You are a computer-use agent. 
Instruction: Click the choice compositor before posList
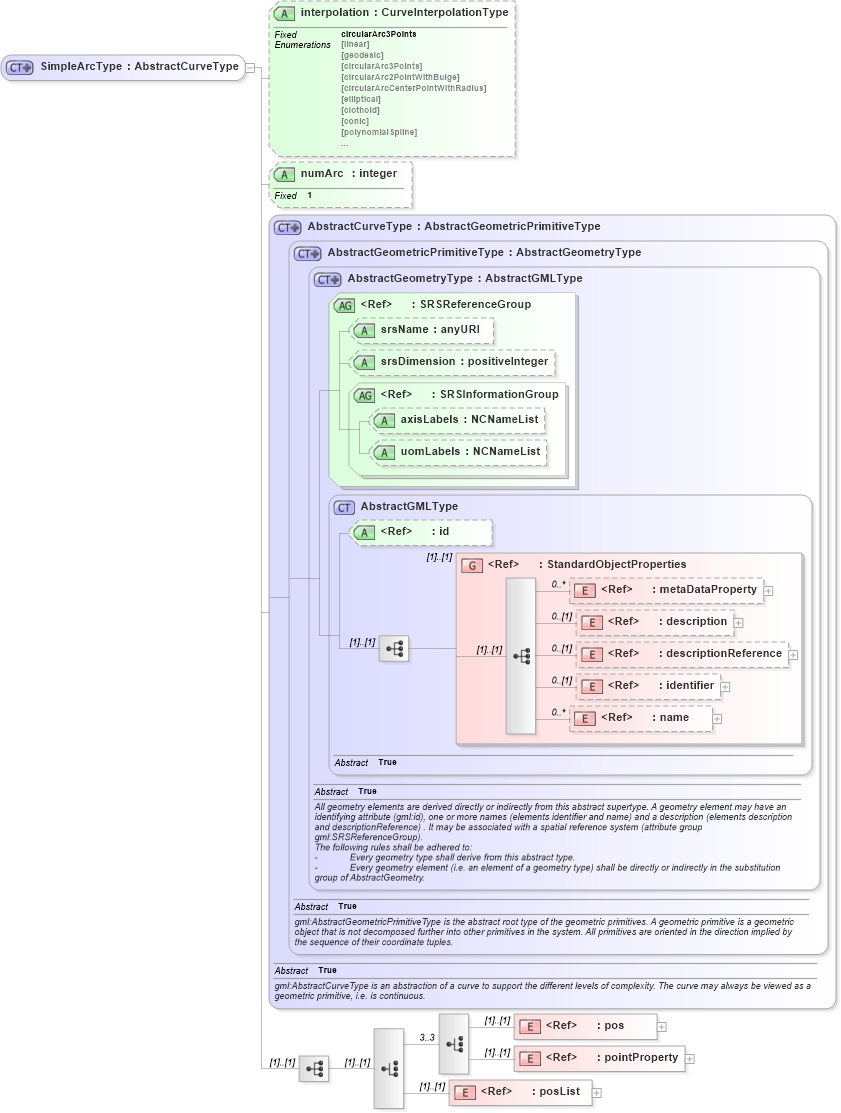(x=389, y=1068)
